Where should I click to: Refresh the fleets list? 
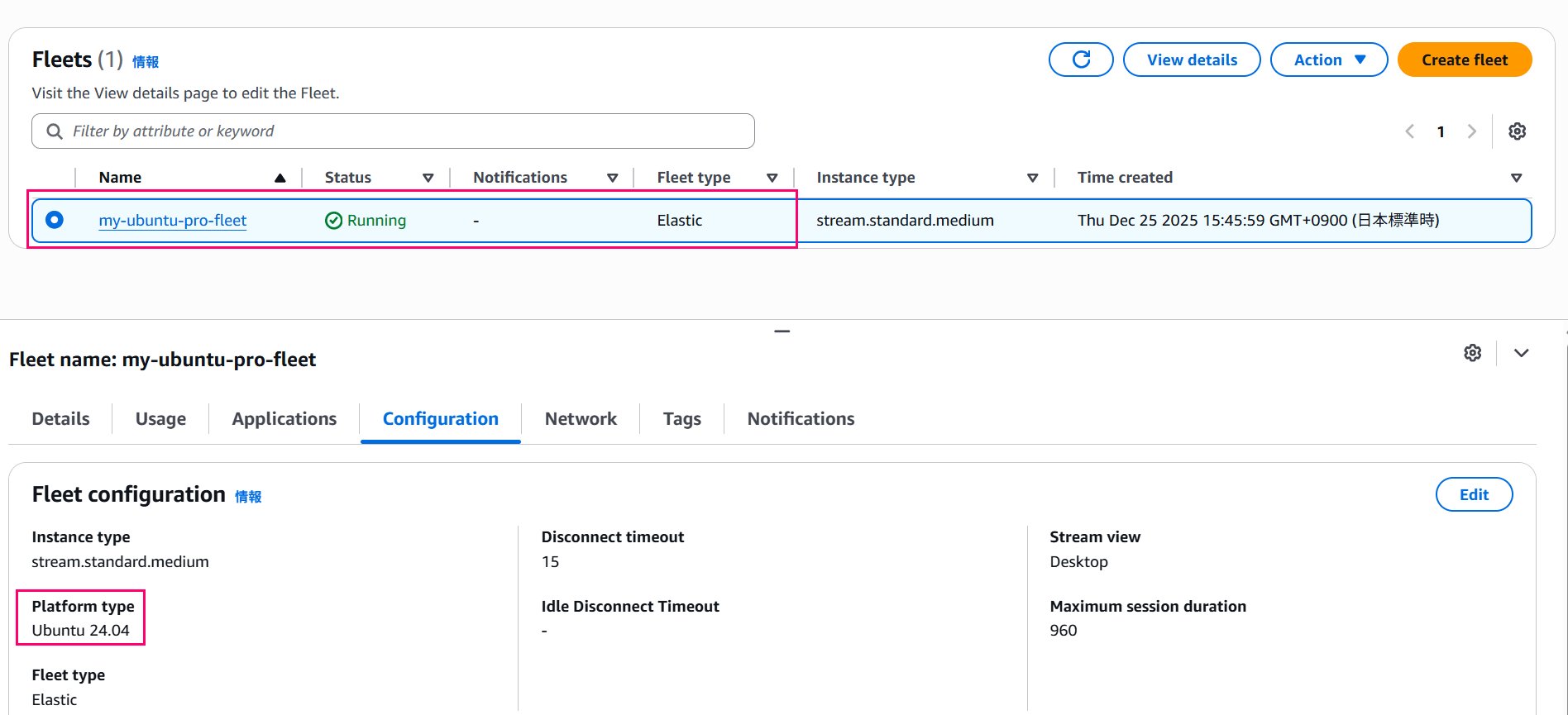click(x=1081, y=60)
